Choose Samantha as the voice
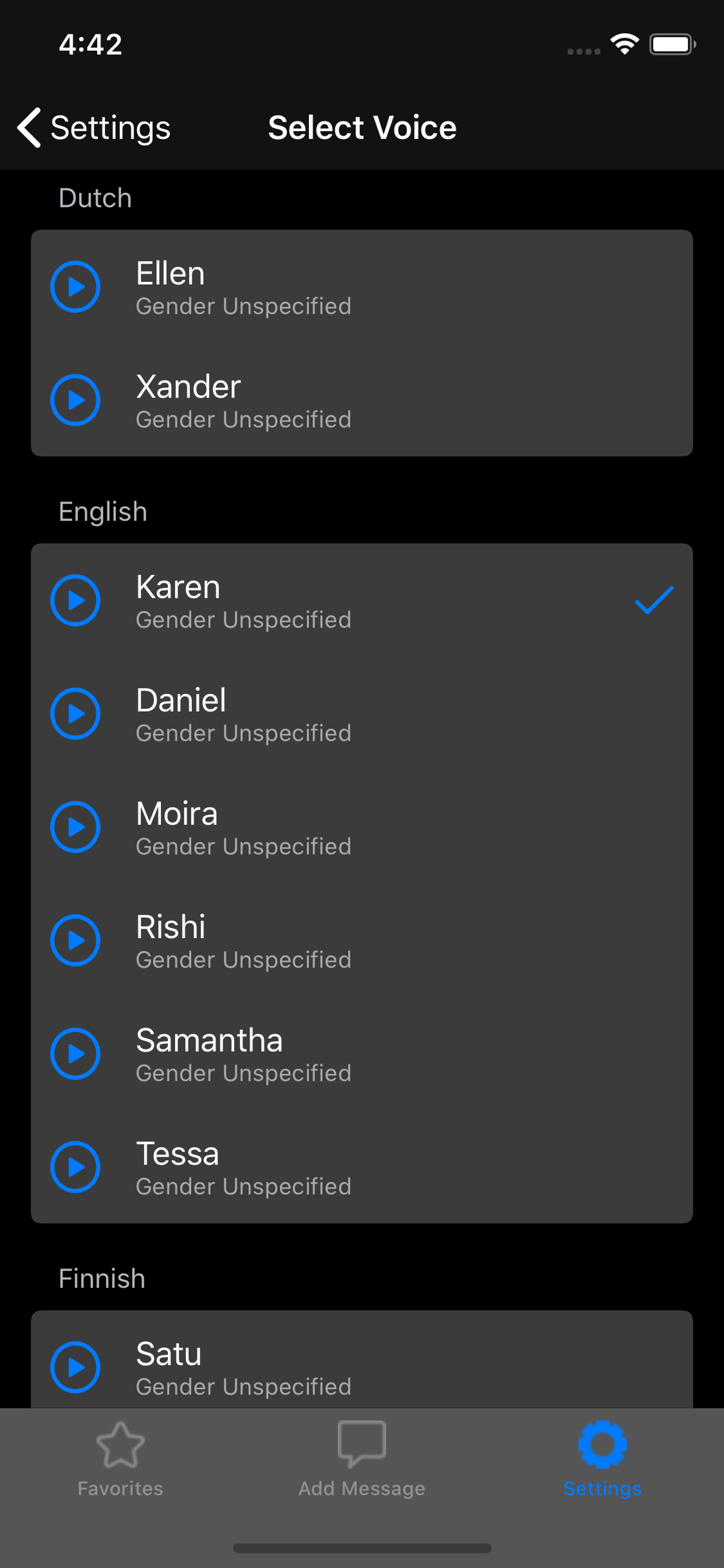724x1568 pixels. [365, 1053]
